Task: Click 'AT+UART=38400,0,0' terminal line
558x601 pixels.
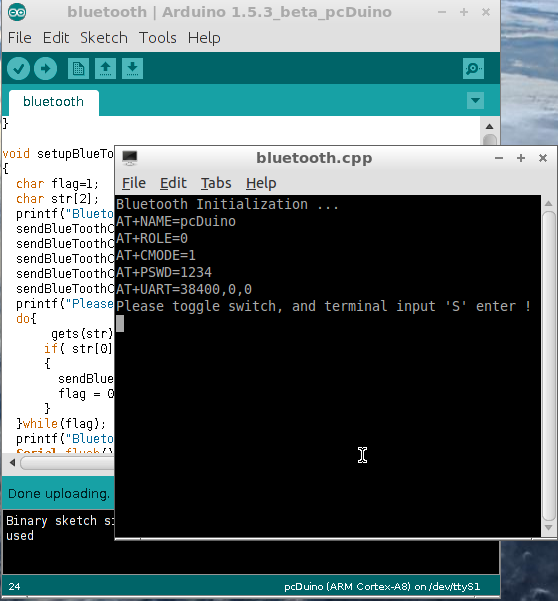Action: pyautogui.click(x=184, y=289)
